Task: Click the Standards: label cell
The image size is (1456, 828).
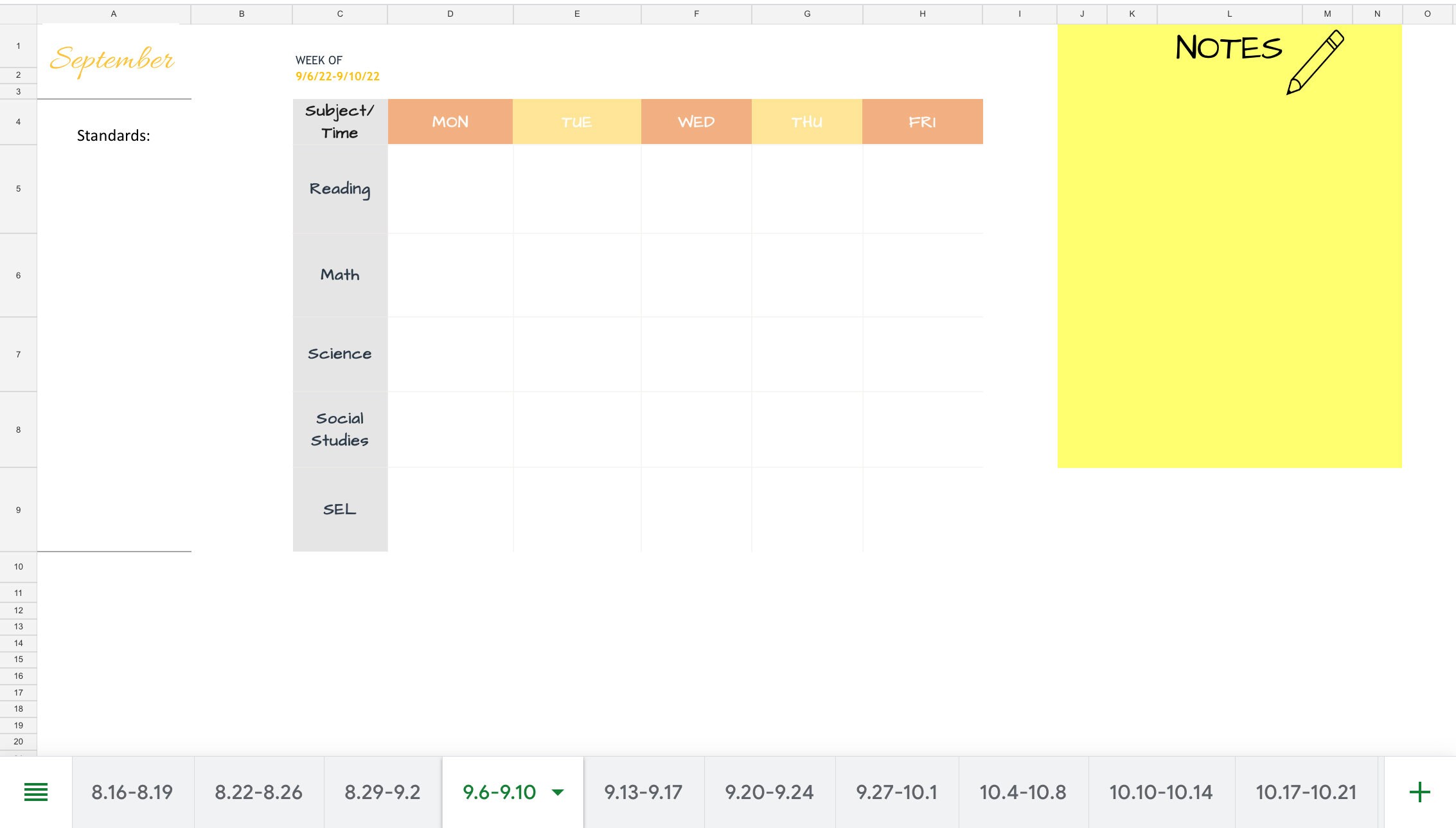Action: pyautogui.click(x=113, y=135)
